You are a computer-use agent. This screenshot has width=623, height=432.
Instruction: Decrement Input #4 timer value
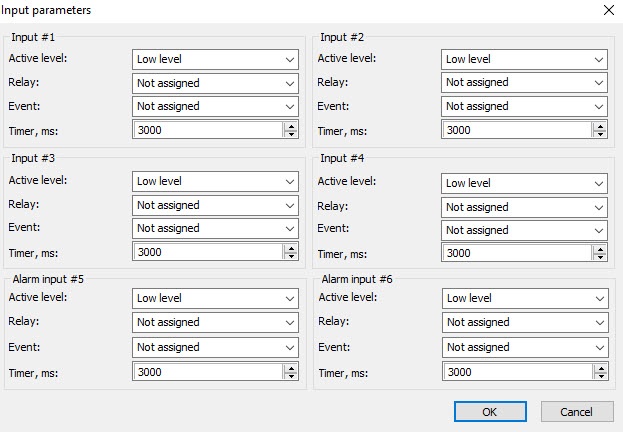(x=600, y=258)
